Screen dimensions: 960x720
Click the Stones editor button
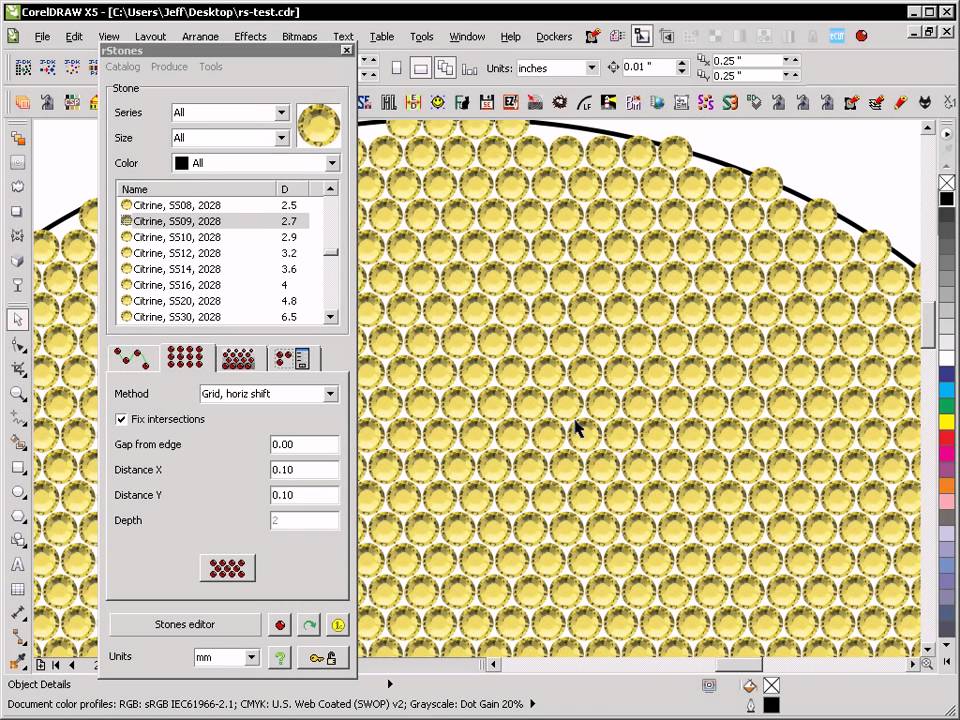[x=185, y=624]
